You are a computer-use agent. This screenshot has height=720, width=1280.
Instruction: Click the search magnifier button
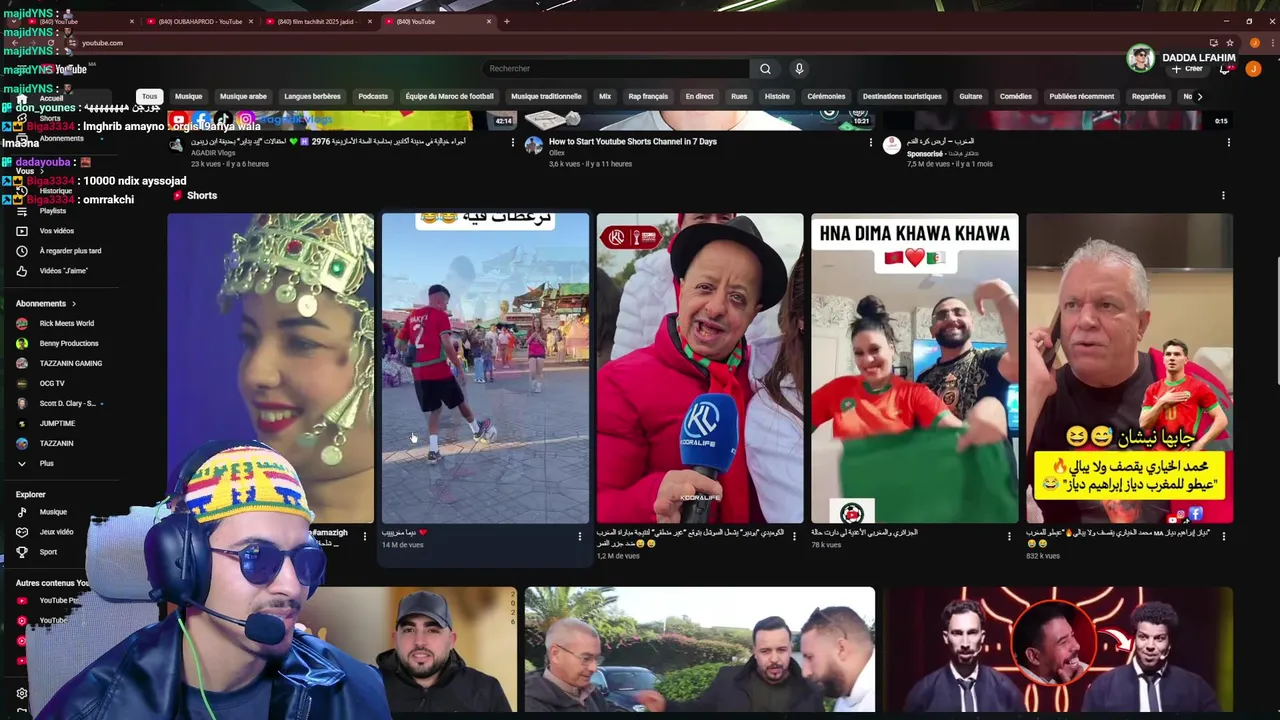tap(765, 69)
